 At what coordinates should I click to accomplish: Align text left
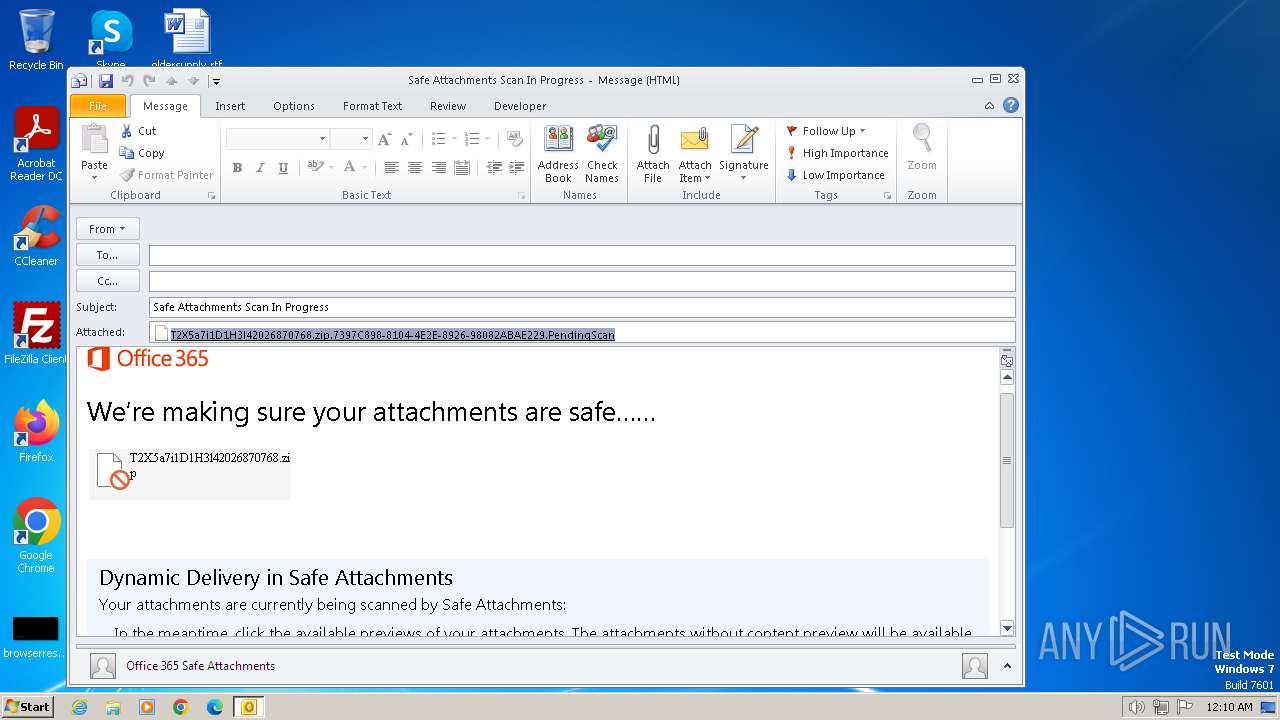(x=392, y=168)
